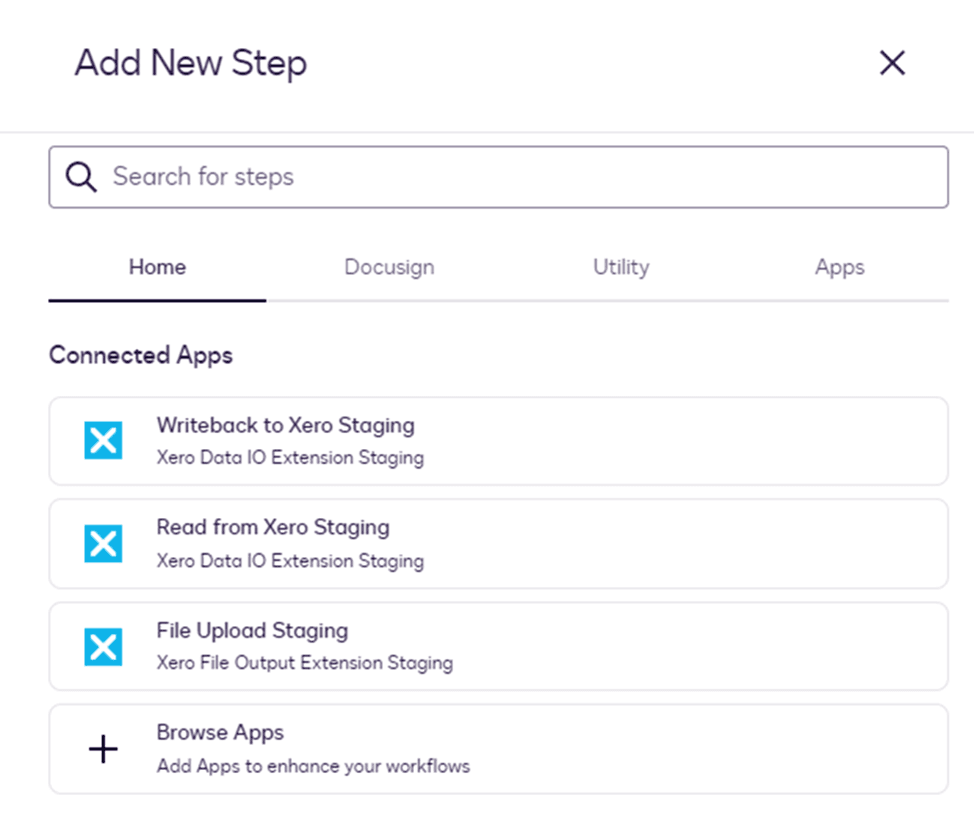Click Xero Data IO subtitle under Read step
Screen dimensions: 974x832
tap(290, 561)
